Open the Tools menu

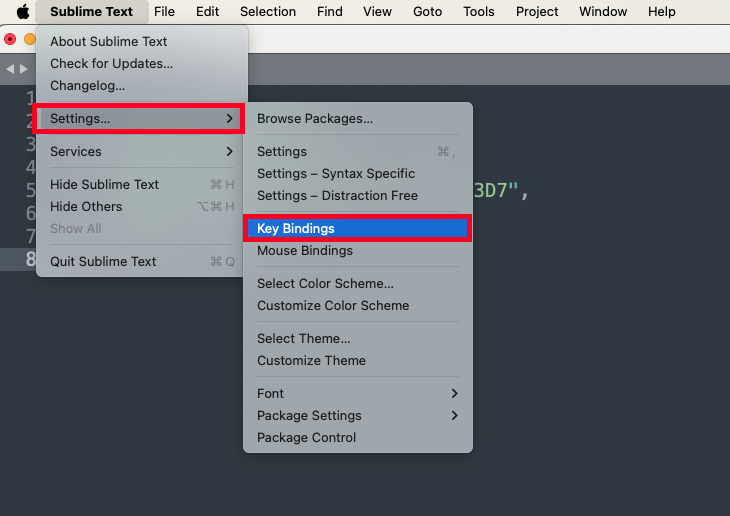click(x=479, y=11)
